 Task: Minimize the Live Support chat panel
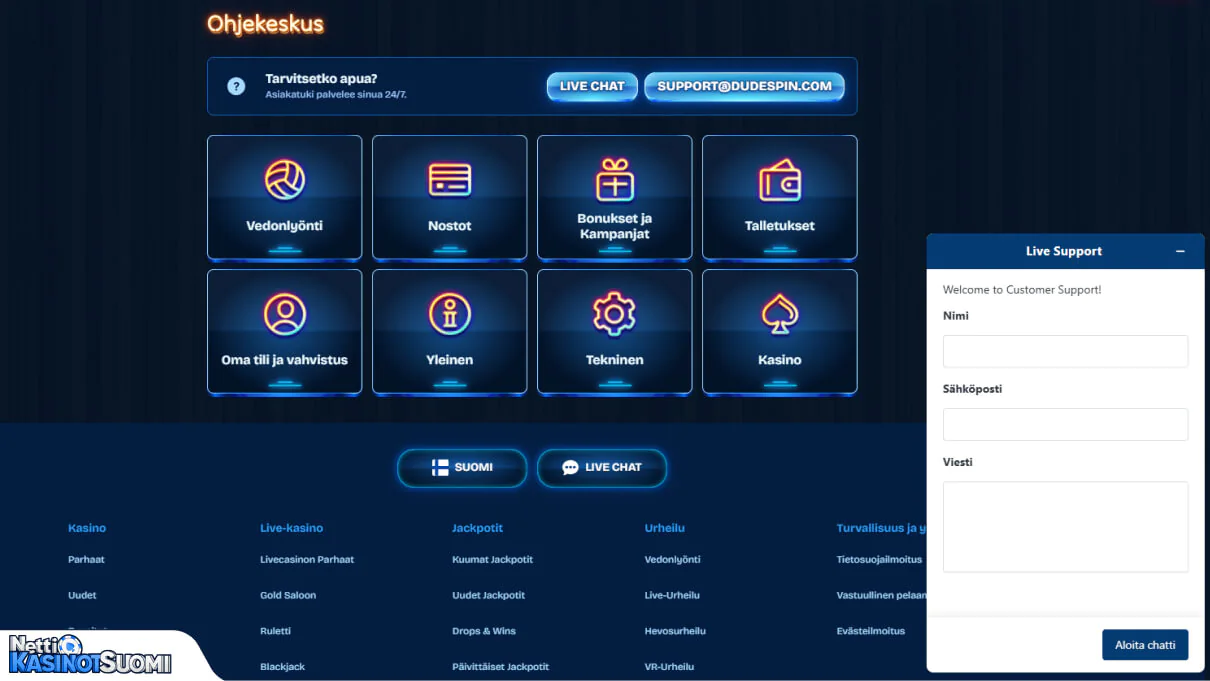(x=1180, y=252)
